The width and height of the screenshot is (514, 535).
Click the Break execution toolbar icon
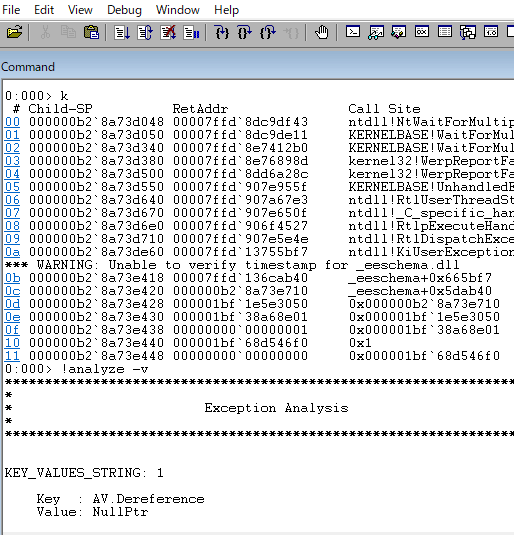191,33
